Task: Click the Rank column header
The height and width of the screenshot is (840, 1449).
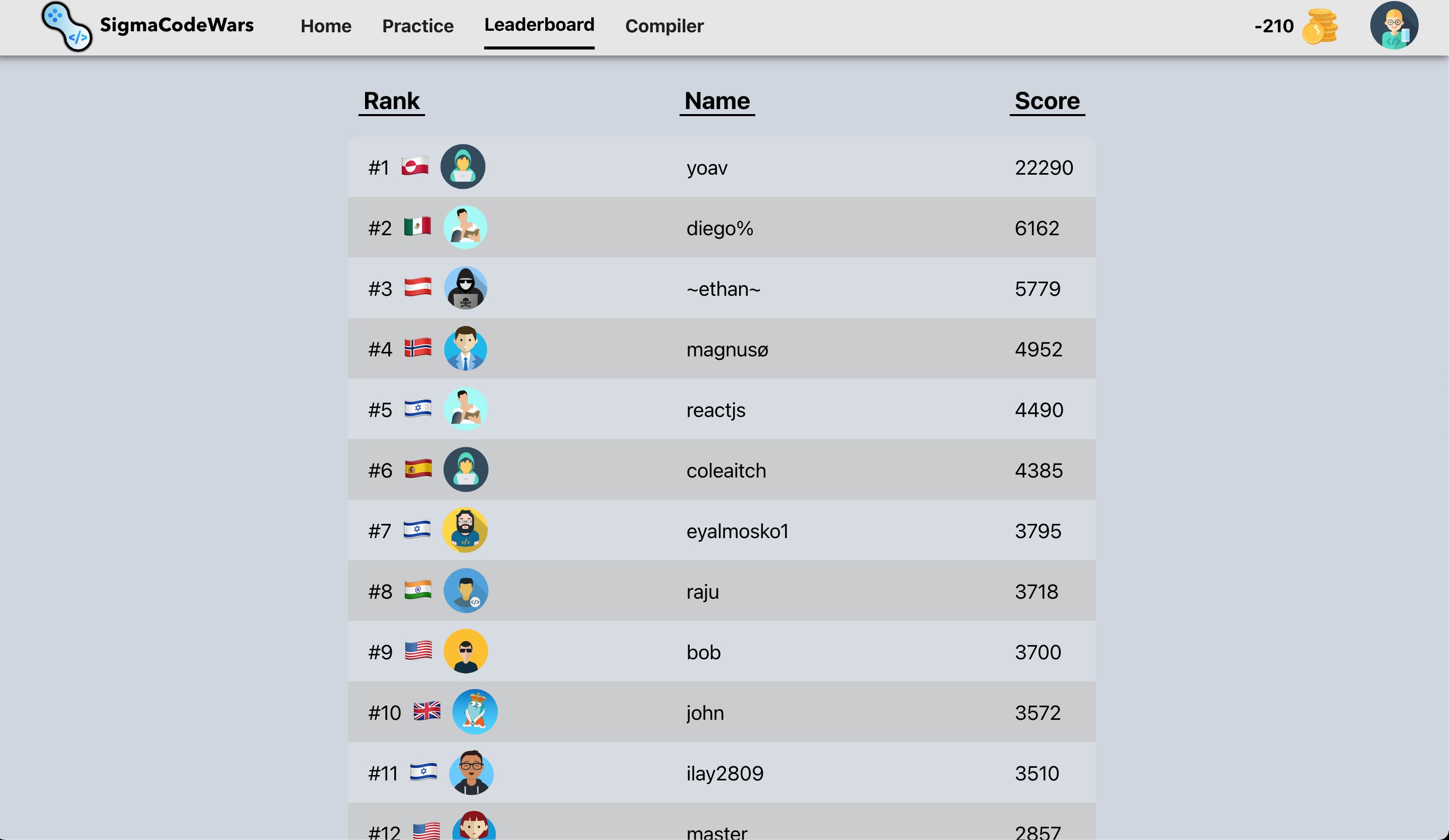Action: tap(391, 100)
